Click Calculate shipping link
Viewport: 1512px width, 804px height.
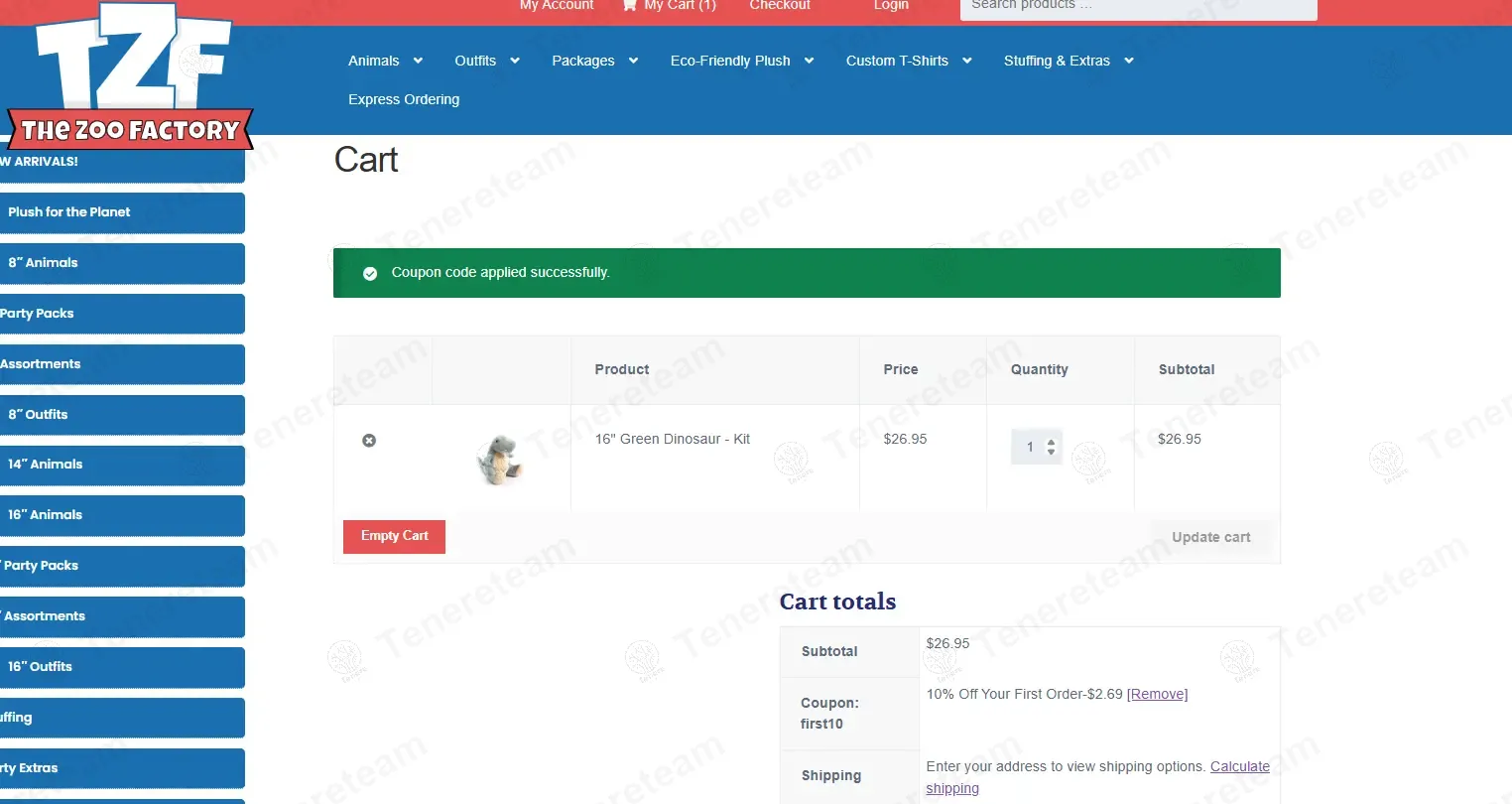click(1097, 777)
